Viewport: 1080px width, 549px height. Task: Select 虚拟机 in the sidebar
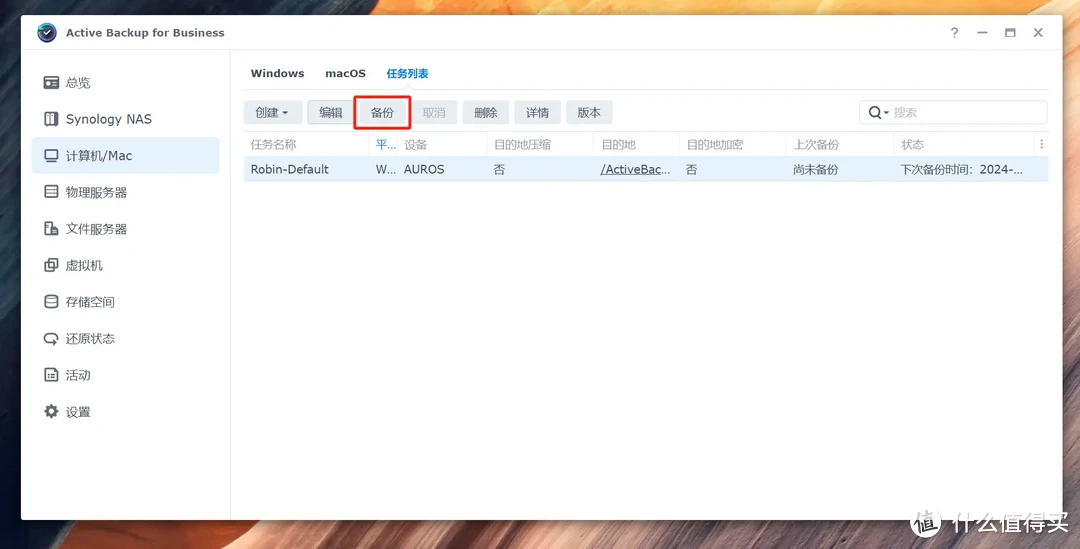click(x=126, y=265)
